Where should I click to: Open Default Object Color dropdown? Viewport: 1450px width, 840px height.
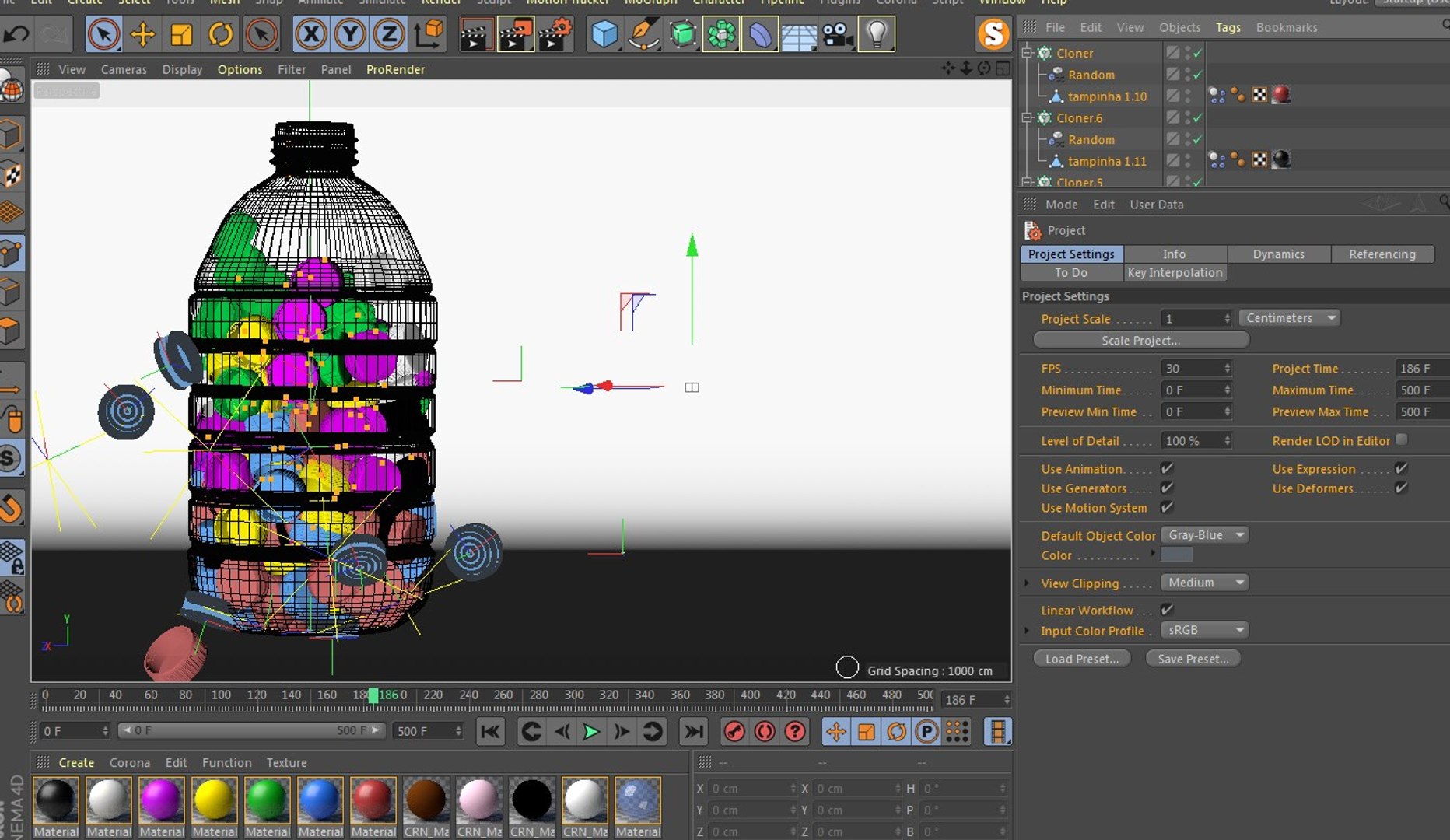coord(1205,535)
